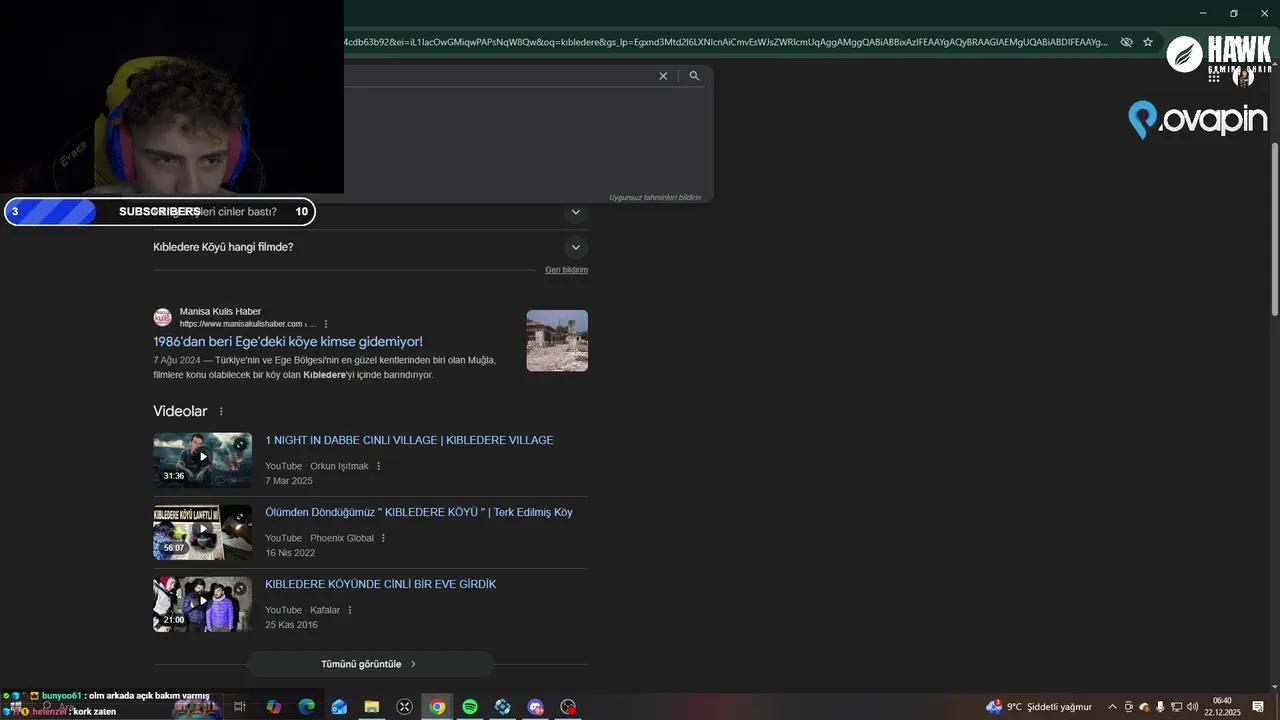Click the microphone icon in system tray
The height and width of the screenshot is (720, 1280).
[x=1160, y=707]
